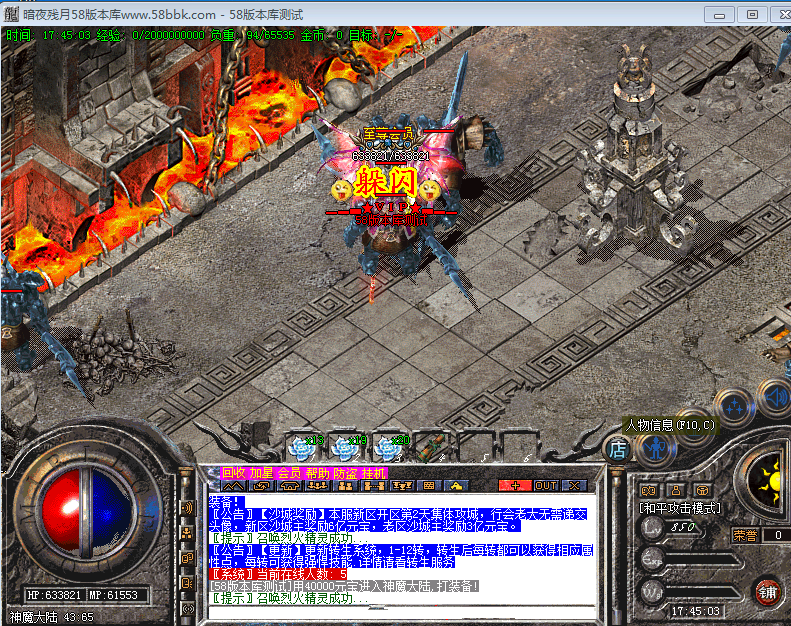Click the linked-players relationship icon
This screenshot has height=626, width=791.
pyautogui.click(x=374, y=486)
